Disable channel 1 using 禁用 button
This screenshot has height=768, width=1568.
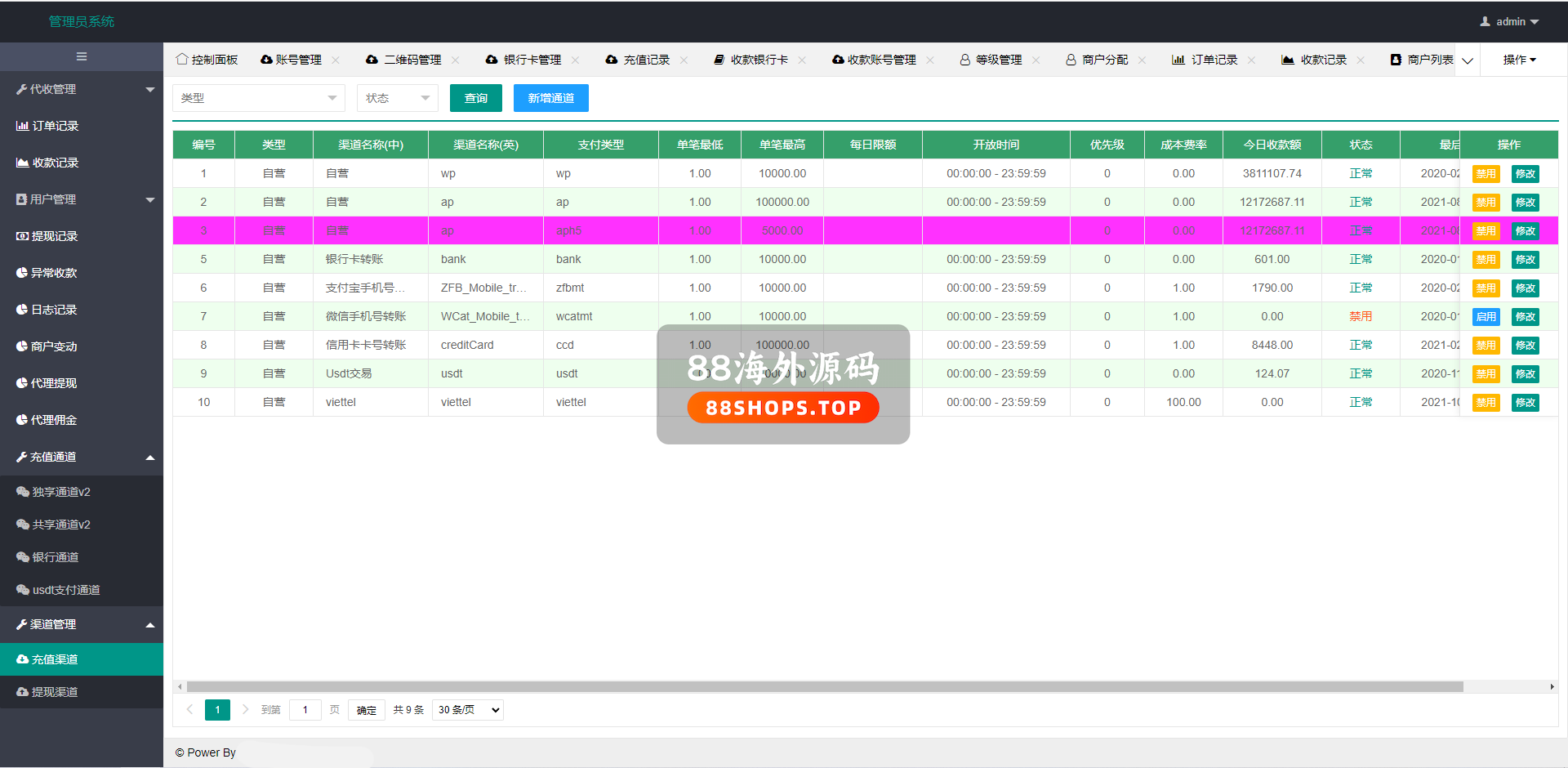[1486, 174]
